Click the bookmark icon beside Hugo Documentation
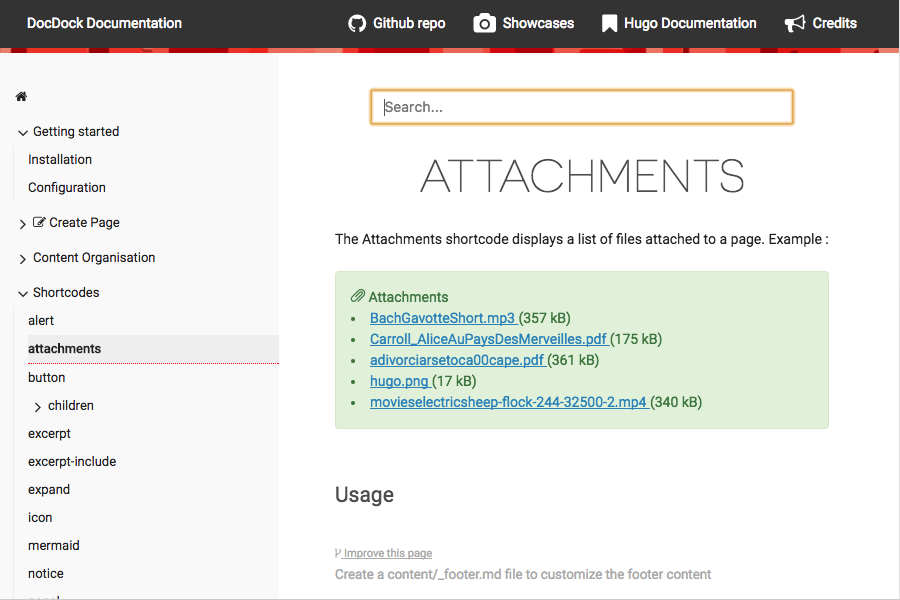Viewport: 900px width, 600px height. 609,23
